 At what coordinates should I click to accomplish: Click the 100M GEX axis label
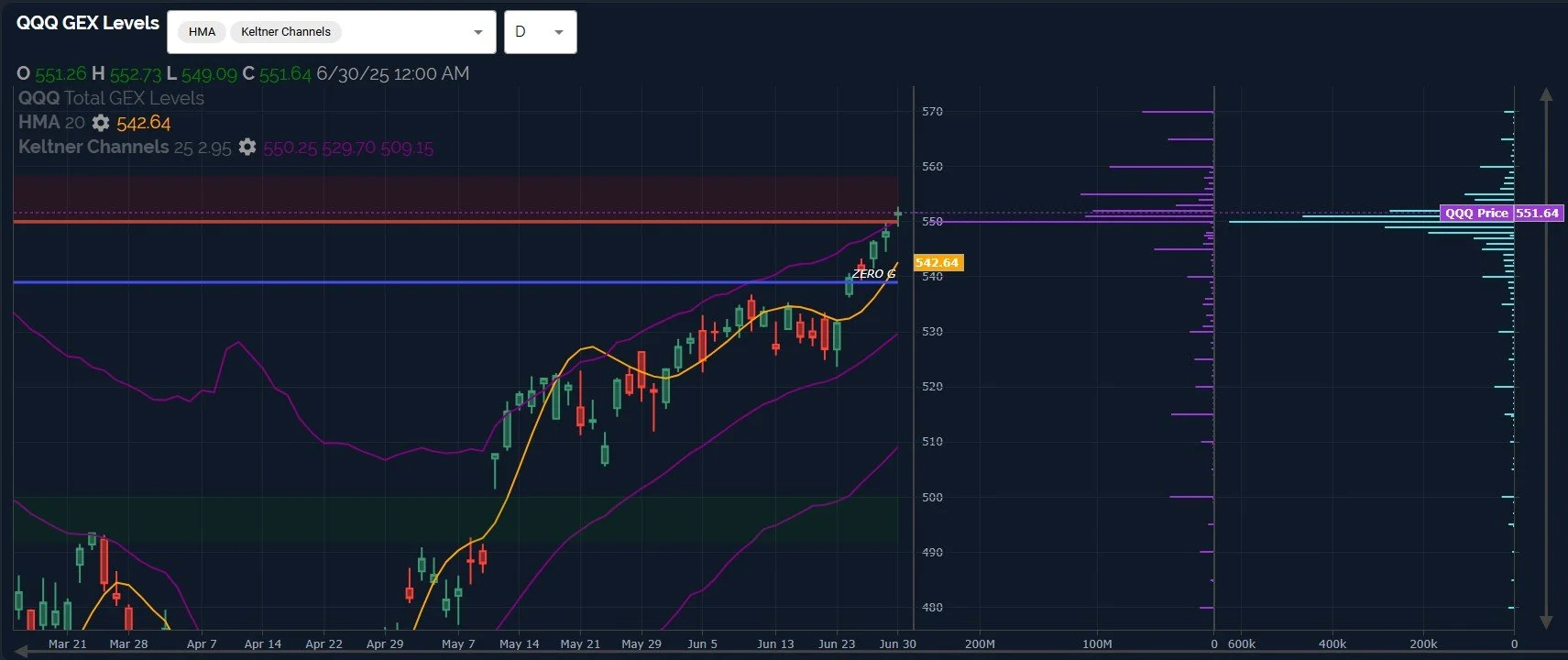pos(1097,644)
